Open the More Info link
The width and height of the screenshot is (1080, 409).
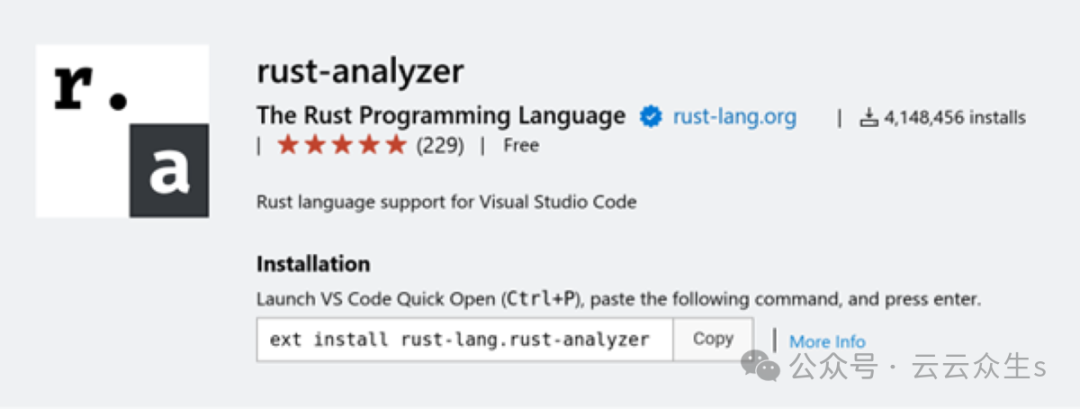(827, 342)
